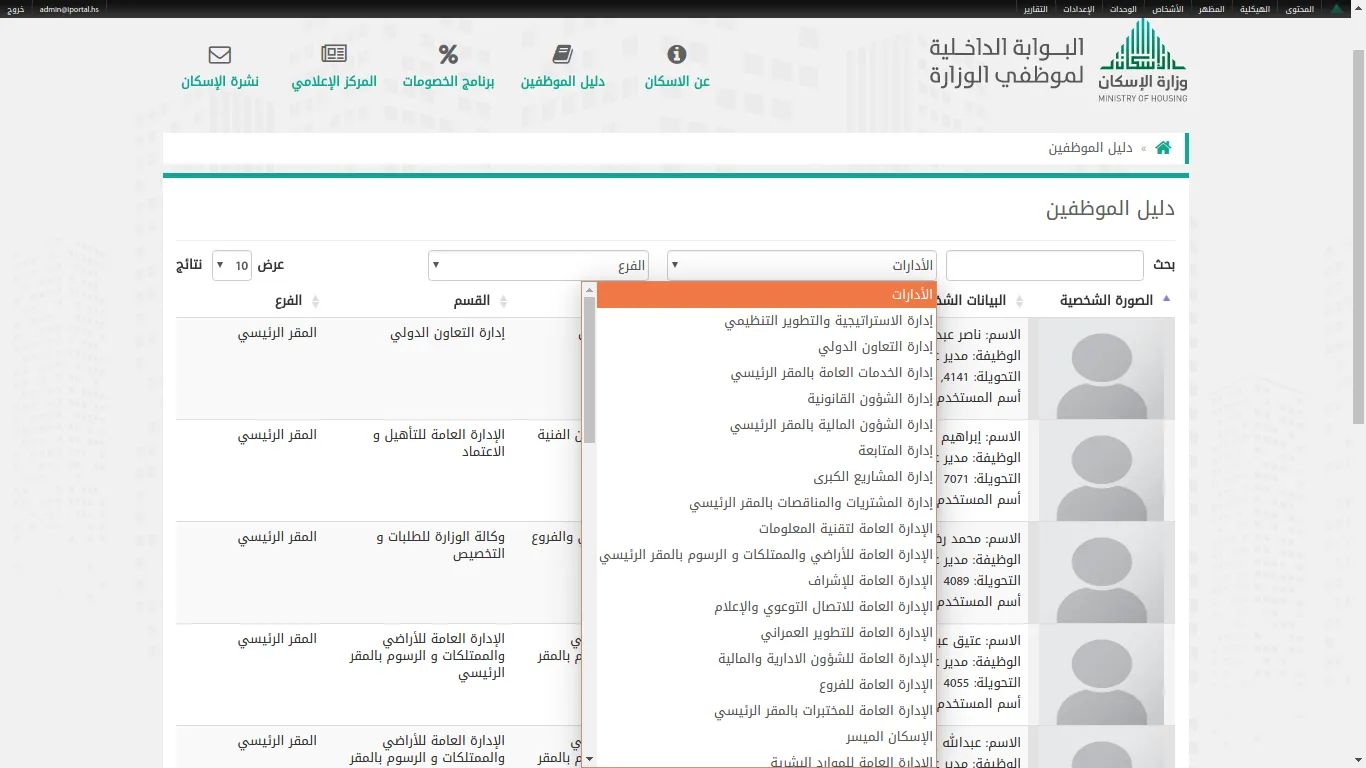The height and width of the screenshot is (768, 1366).
Task: Click sort arrows beside القسم header
Action: 503,301
